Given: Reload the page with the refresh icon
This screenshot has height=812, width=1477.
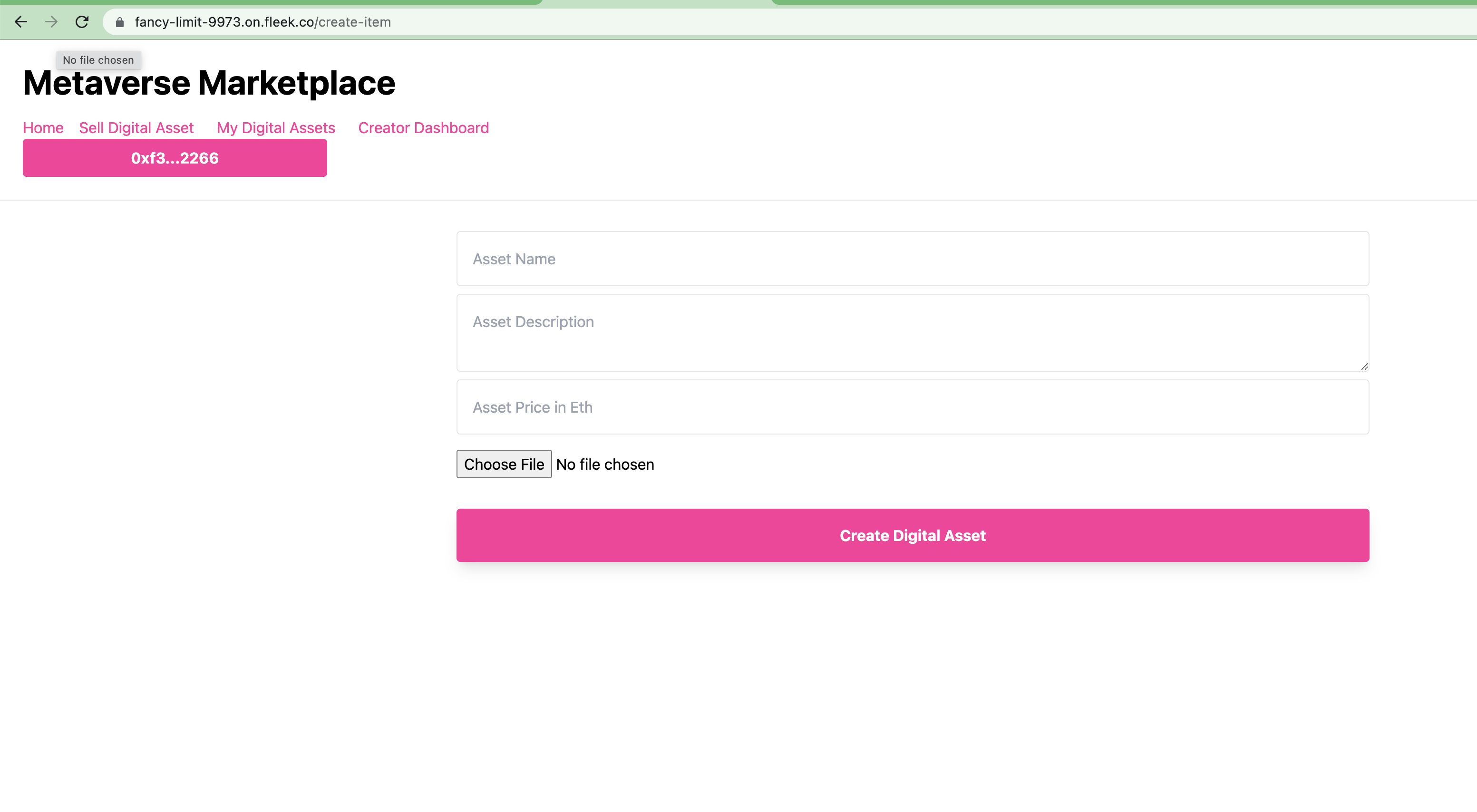Looking at the screenshot, I should 82,22.
